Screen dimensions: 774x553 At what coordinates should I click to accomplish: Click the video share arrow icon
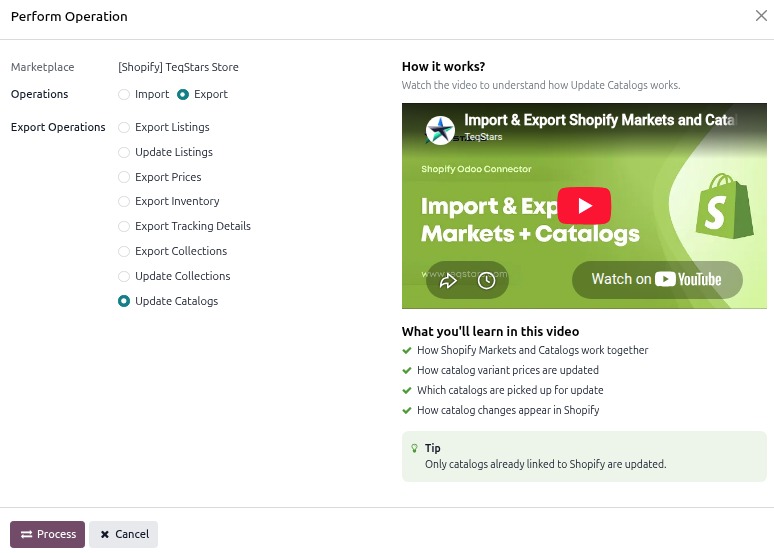448,281
